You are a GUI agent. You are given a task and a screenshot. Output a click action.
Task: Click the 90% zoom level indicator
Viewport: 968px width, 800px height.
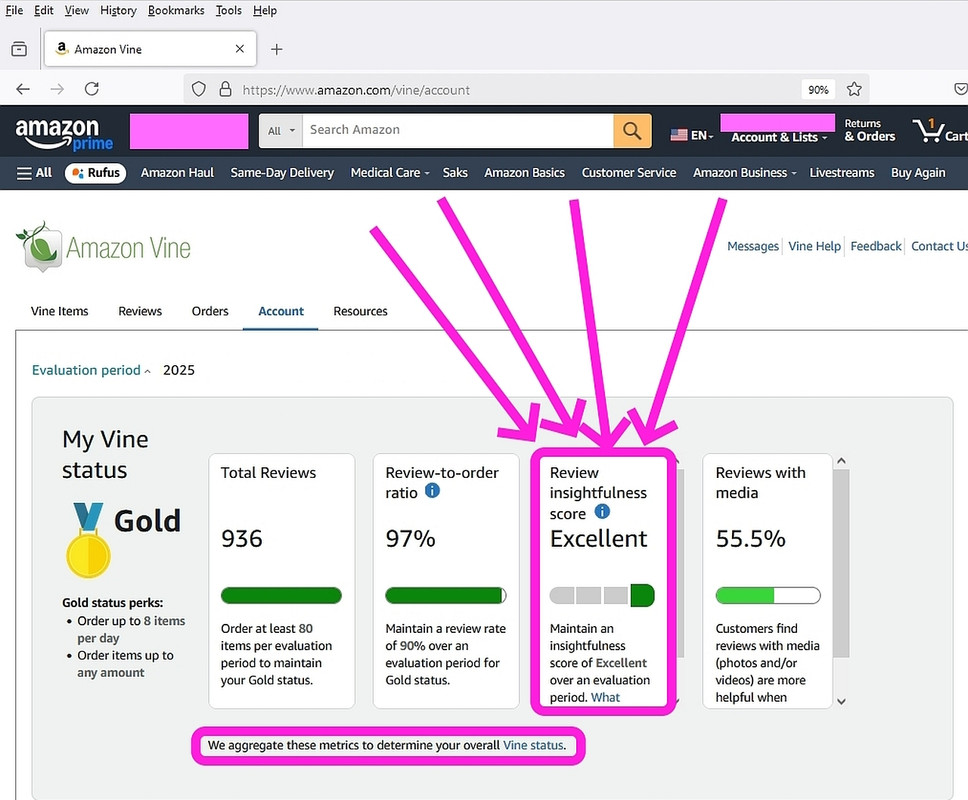[818, 90]
